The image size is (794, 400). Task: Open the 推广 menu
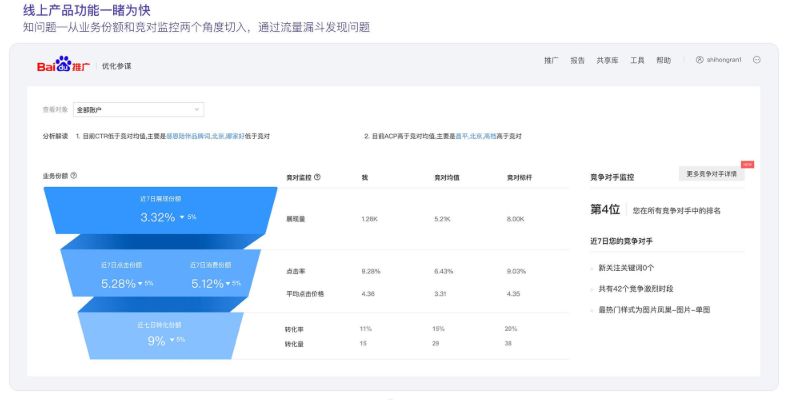point(551,60)
